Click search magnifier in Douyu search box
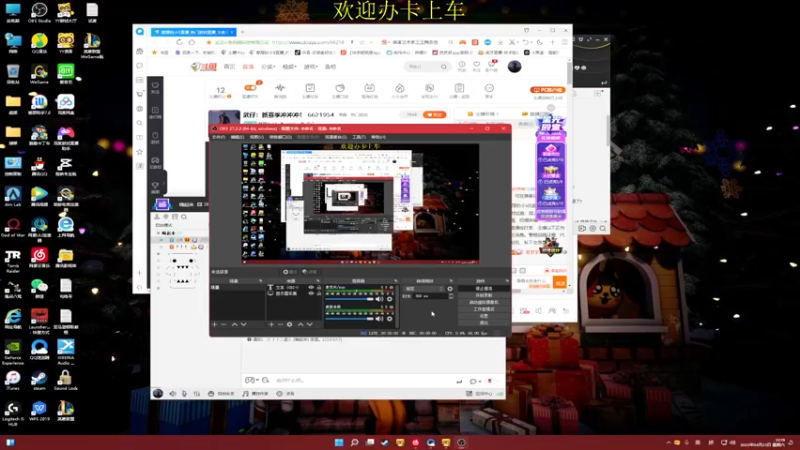This screenshot has width=800, height=450. click(444, 67)
